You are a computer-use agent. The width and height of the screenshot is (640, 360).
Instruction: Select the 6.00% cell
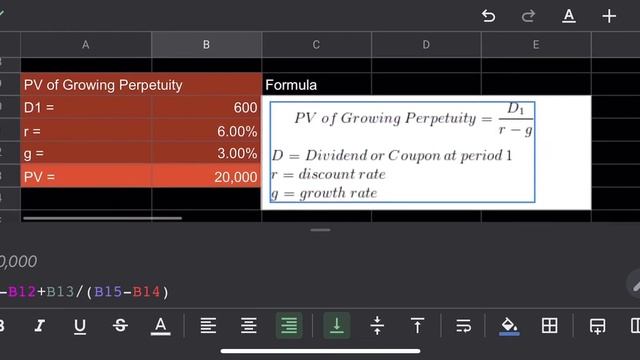(207, 131)
